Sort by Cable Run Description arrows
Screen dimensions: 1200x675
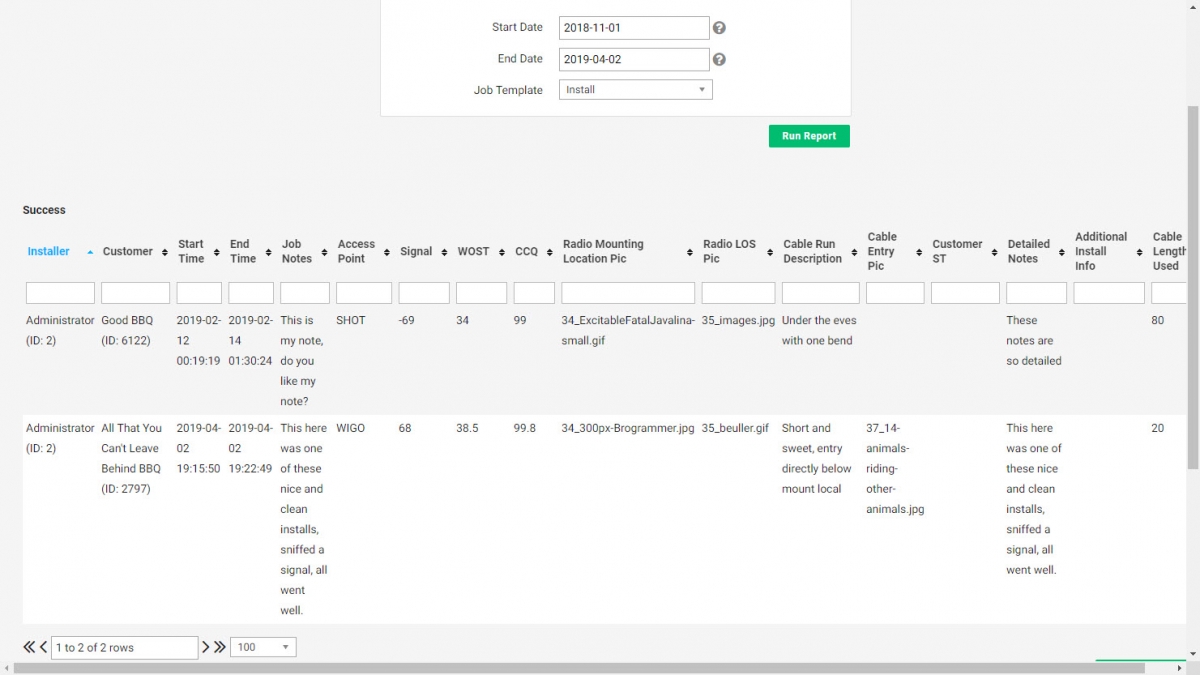[x=855, y=252]
